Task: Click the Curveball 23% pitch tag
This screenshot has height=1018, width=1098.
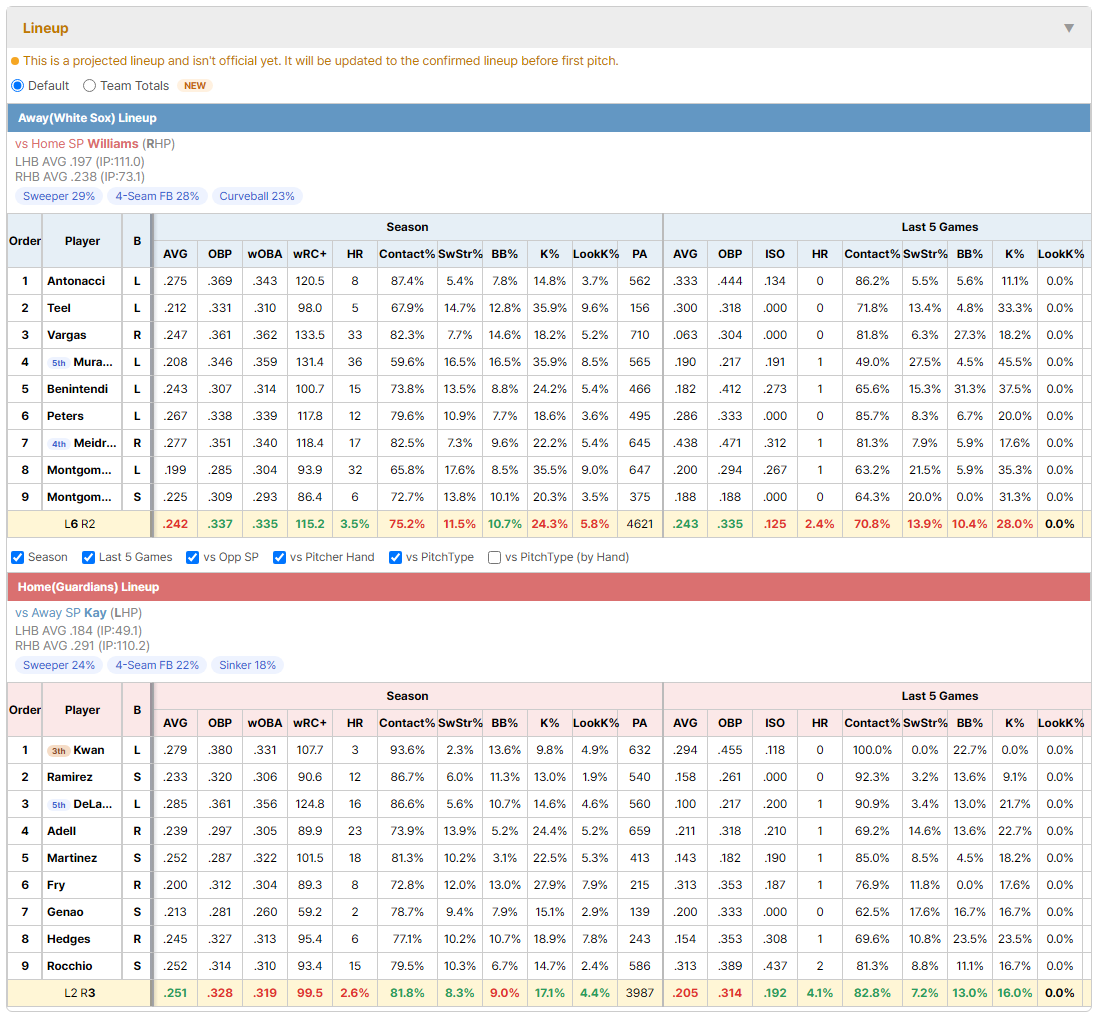Action: (x=257, y=196)
